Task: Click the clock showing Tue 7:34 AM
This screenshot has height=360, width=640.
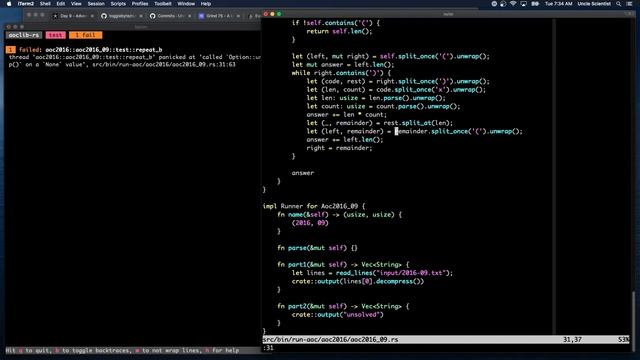Action: coord(558,4)
